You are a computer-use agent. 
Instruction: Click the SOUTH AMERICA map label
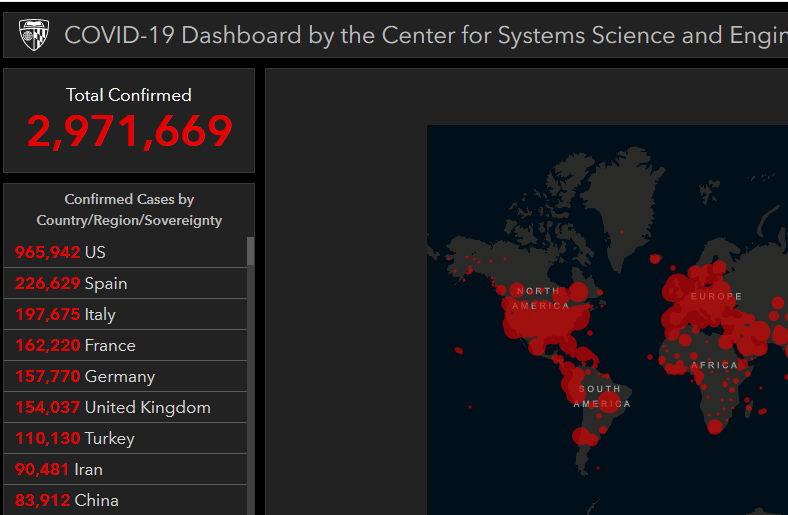(602, 396)
